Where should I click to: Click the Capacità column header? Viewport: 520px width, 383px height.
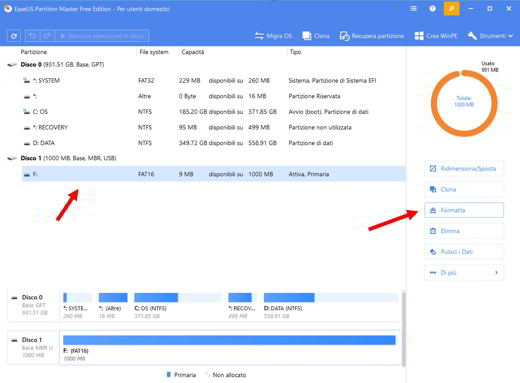[x=193, y=52]
